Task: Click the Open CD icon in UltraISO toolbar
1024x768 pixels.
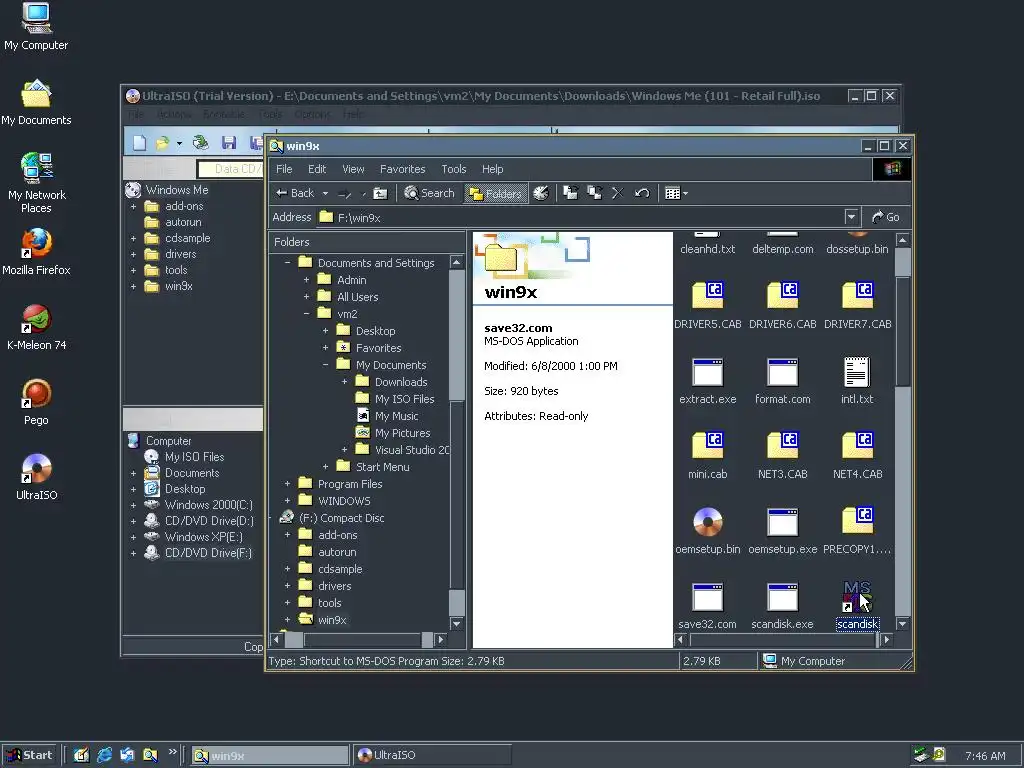Action: click(200, 142)
